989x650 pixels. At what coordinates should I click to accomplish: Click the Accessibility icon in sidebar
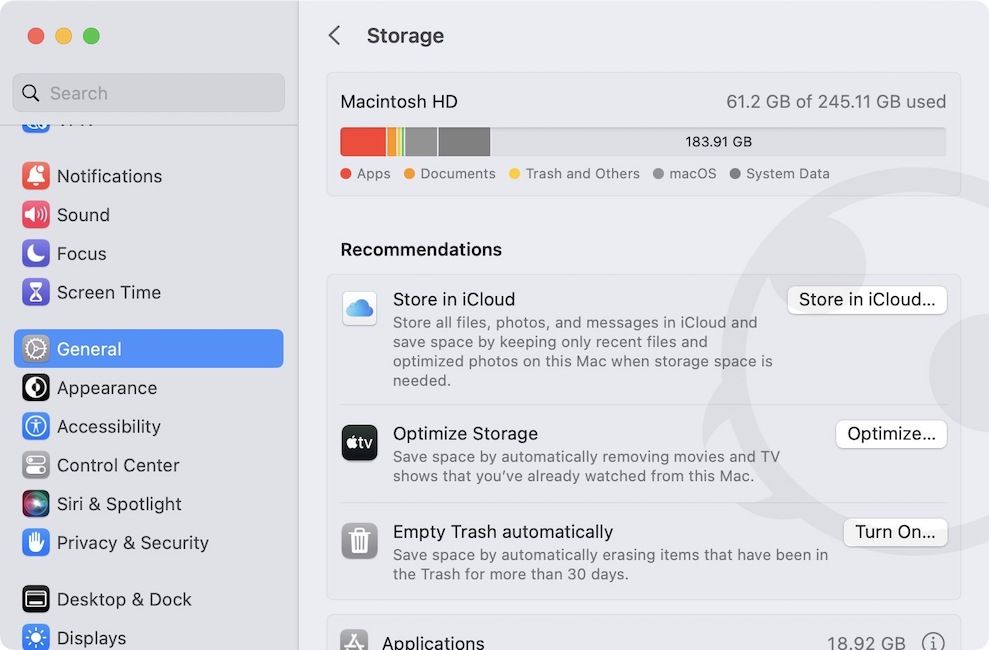click(x=36, y=426)
